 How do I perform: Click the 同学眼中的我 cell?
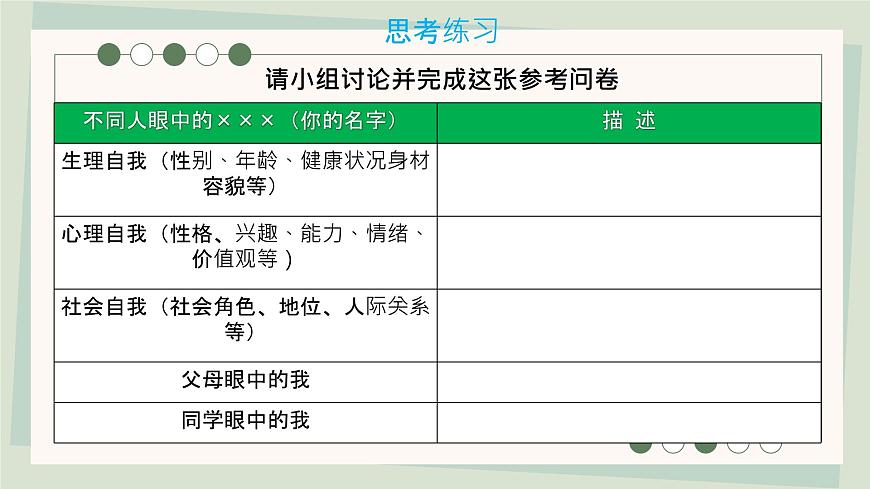click(246, 422)
